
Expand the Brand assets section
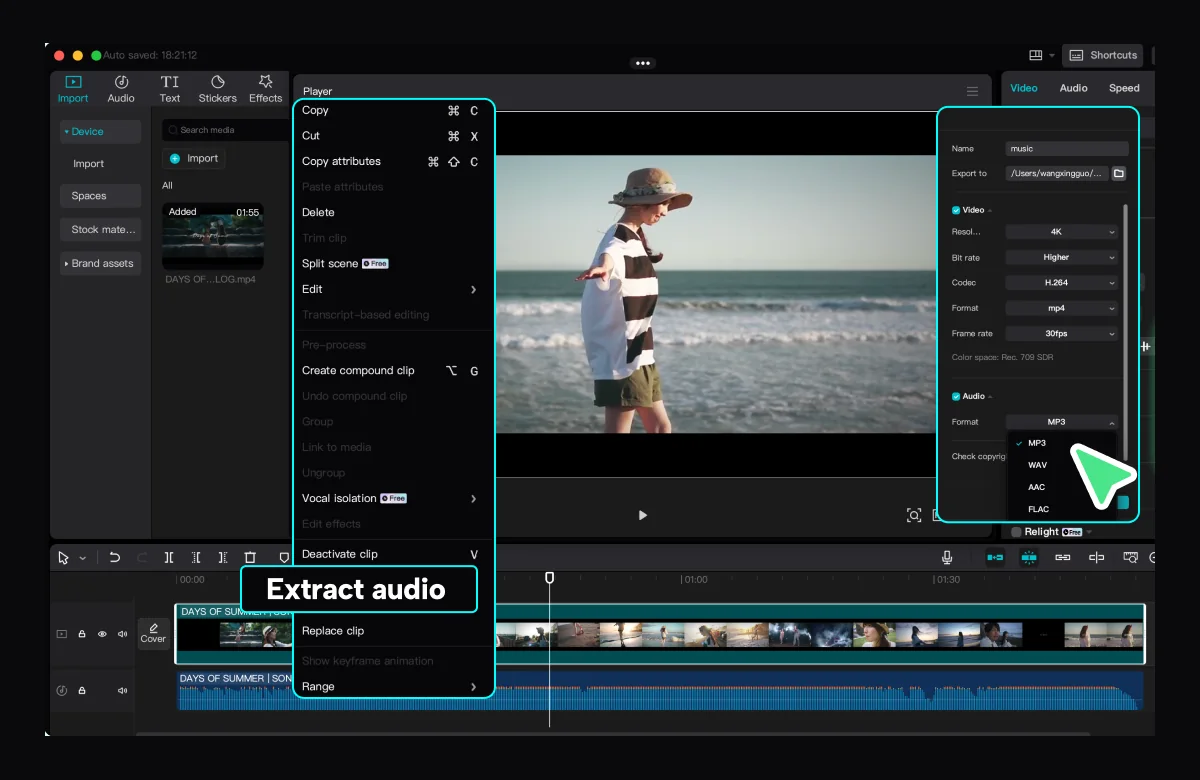(99, 263)
